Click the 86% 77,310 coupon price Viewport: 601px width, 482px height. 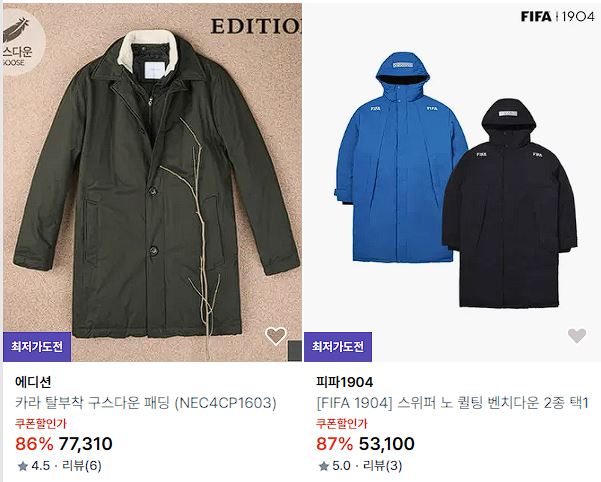tap(64, 444)
